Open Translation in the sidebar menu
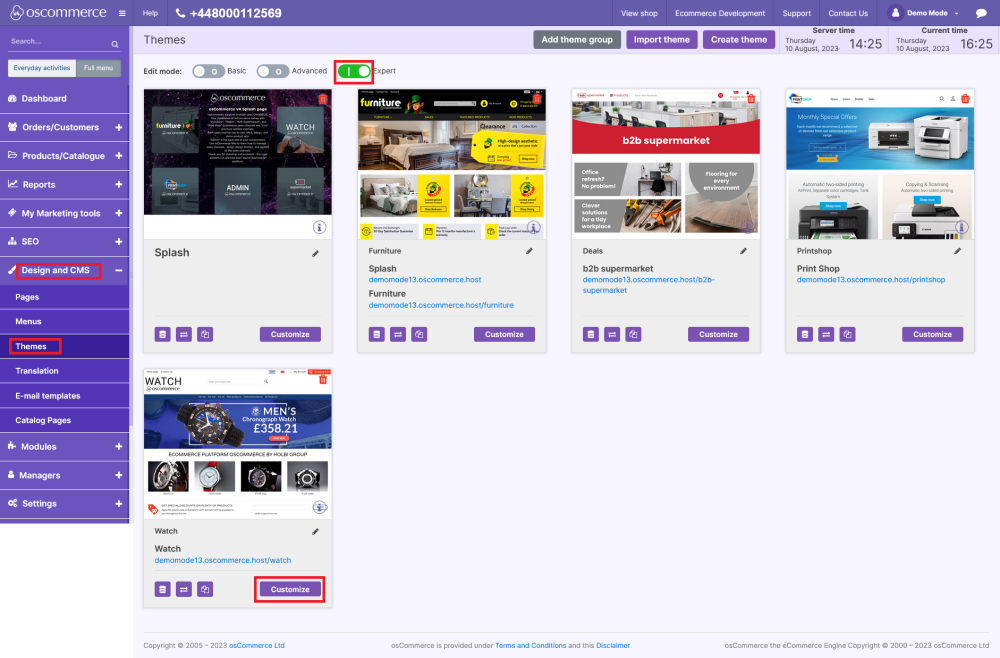This screenshot has height=658, width=1000. coord(37,371)
